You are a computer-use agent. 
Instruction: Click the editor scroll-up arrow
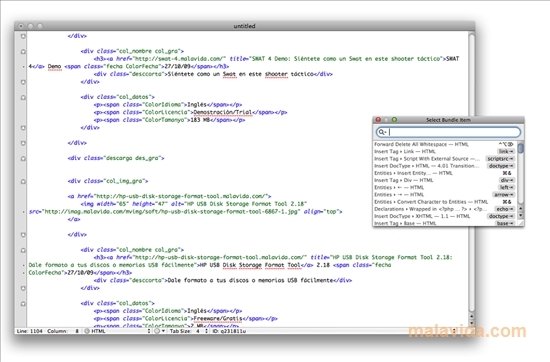pyautogui.click(x=472, y=316)
